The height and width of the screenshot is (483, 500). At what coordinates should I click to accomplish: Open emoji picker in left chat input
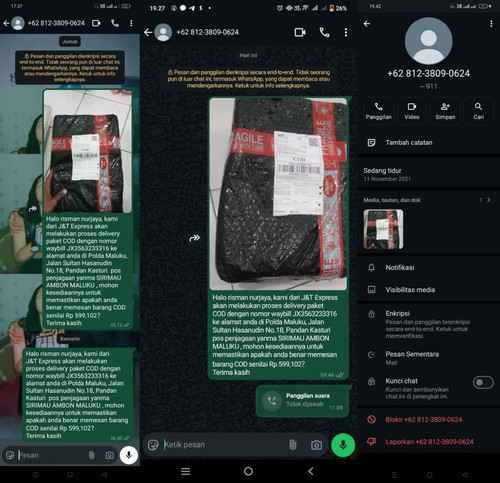(x=10, y=455)
